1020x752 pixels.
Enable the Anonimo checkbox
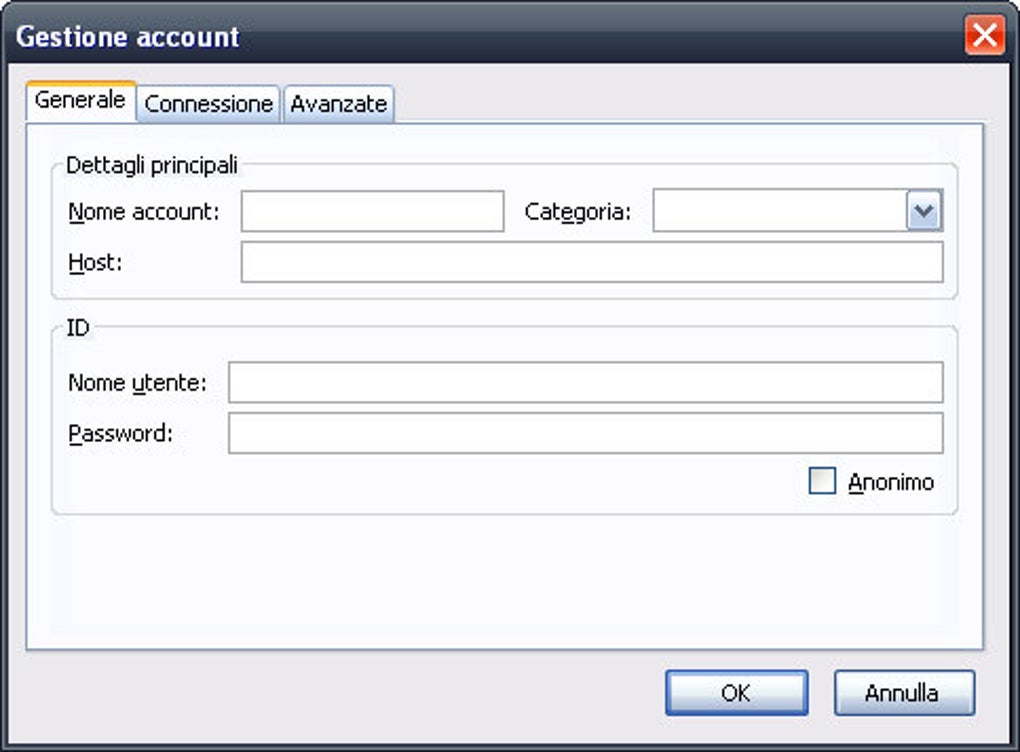(822, 482)
